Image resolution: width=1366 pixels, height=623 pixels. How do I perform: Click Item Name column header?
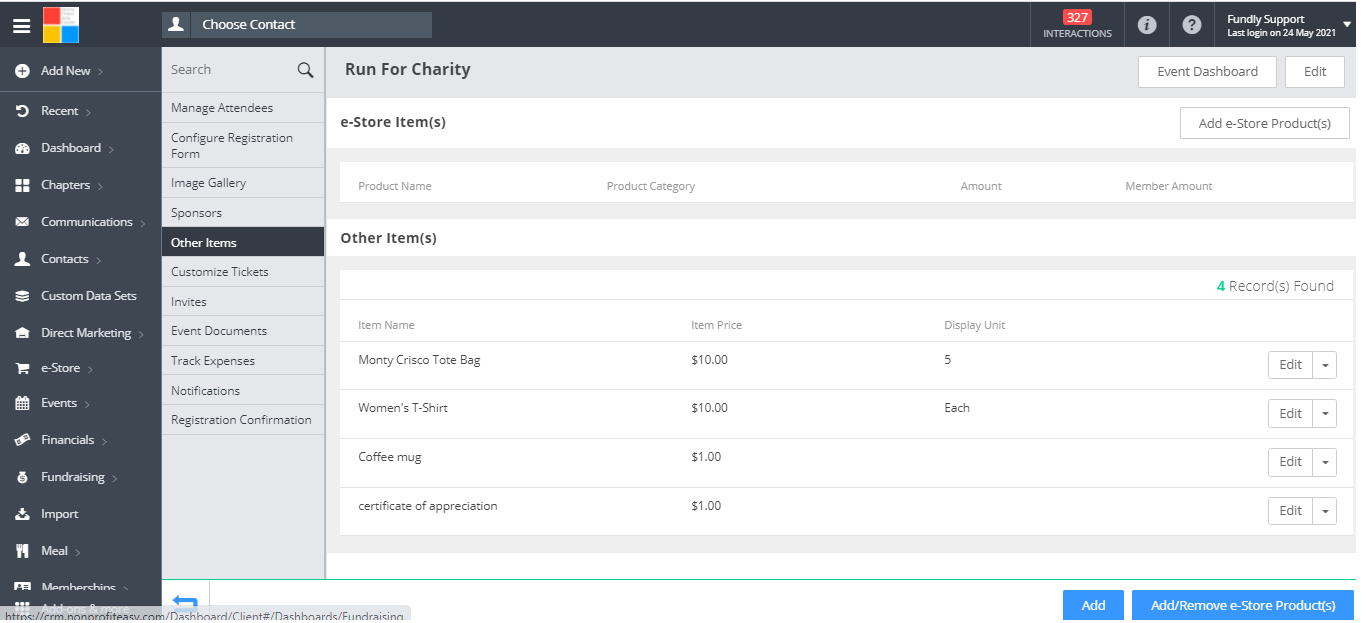(386, 325)
